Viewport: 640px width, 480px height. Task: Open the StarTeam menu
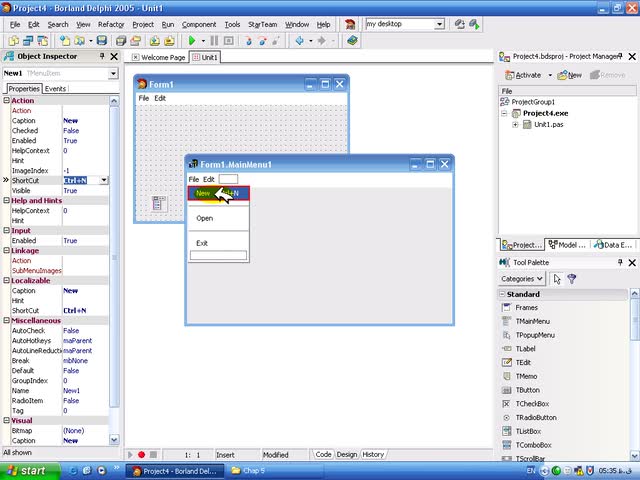click(x=262, y=24)
